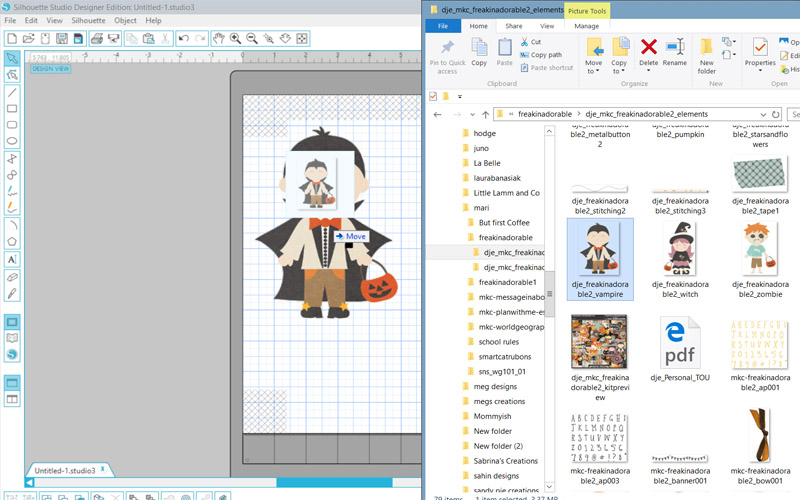Open the Silhouette Design Store icon in left sidebar
Screen dimensions: 800x500
12,354
